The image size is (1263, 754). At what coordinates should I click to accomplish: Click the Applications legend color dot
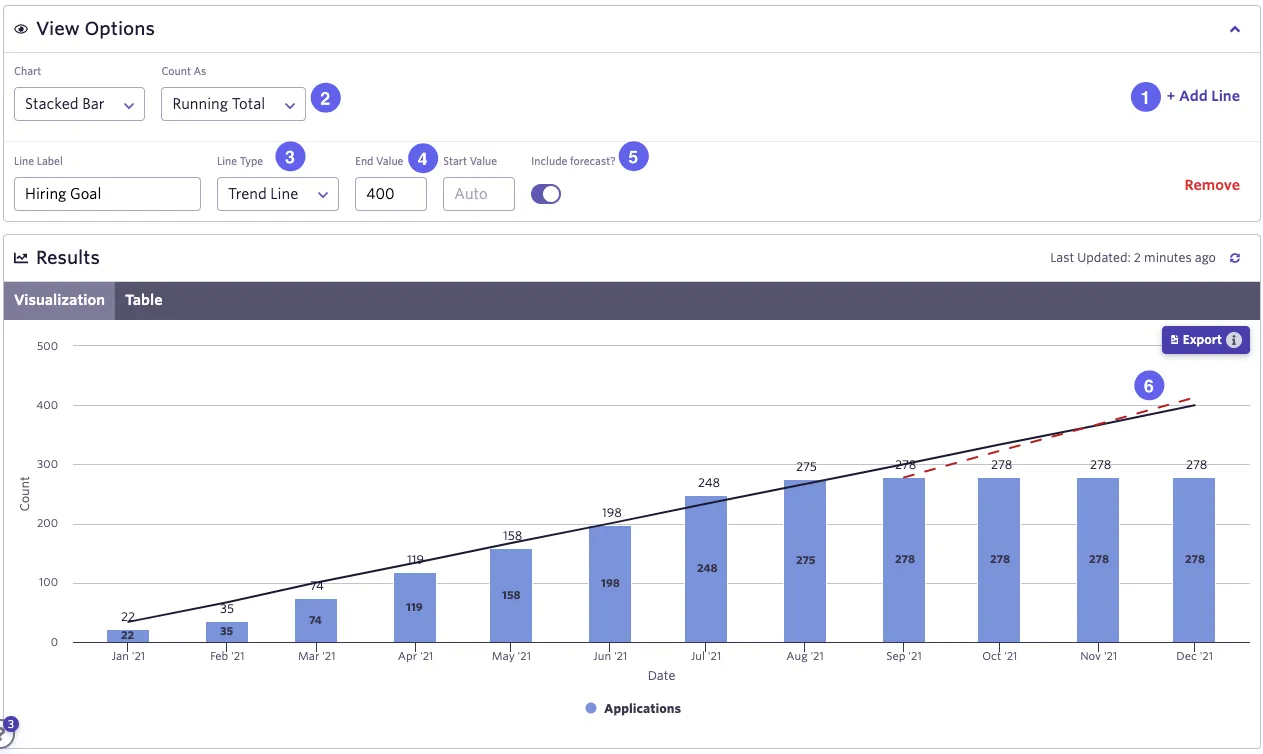(591, 708)
